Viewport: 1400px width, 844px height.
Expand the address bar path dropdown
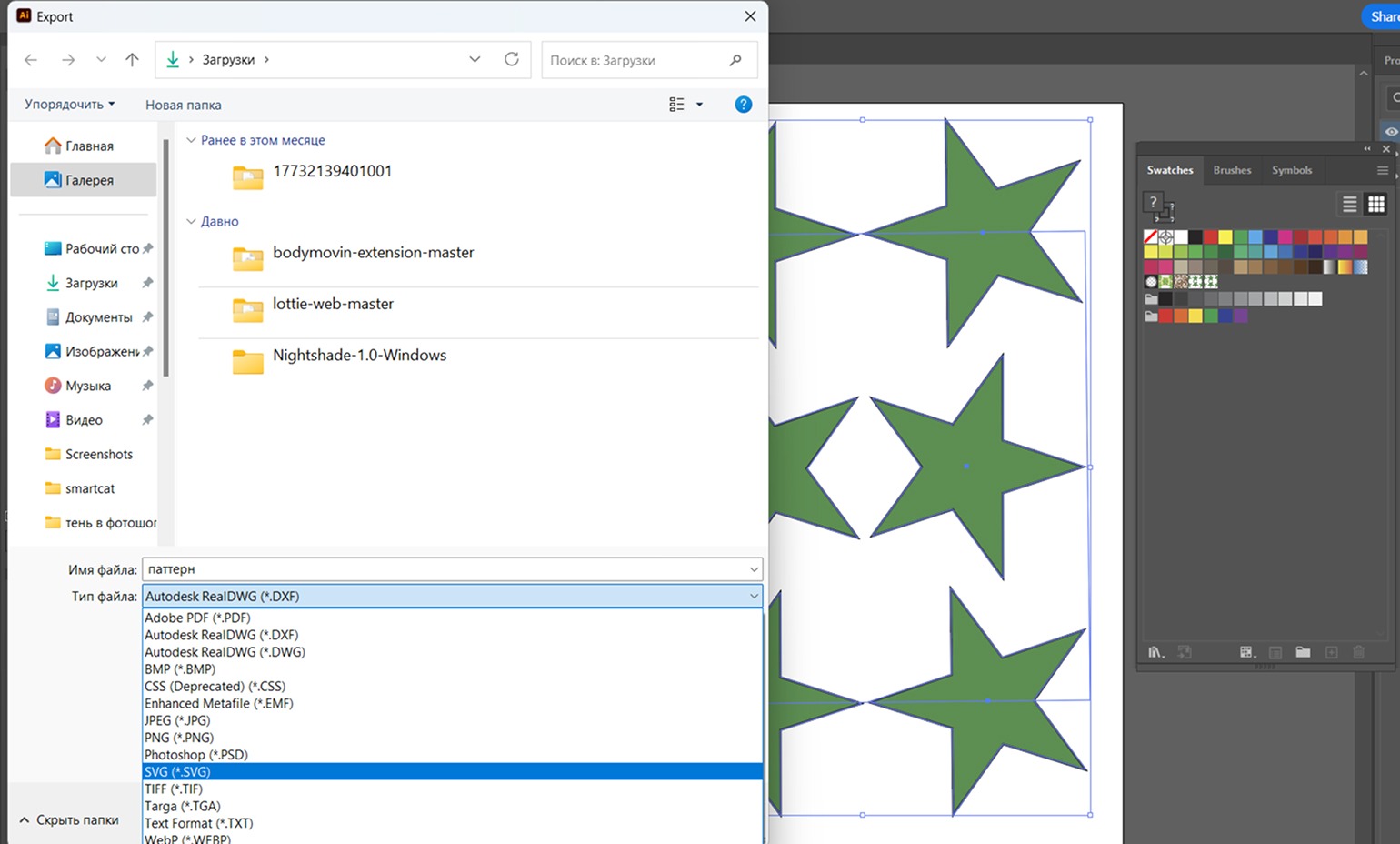(475, 59)
